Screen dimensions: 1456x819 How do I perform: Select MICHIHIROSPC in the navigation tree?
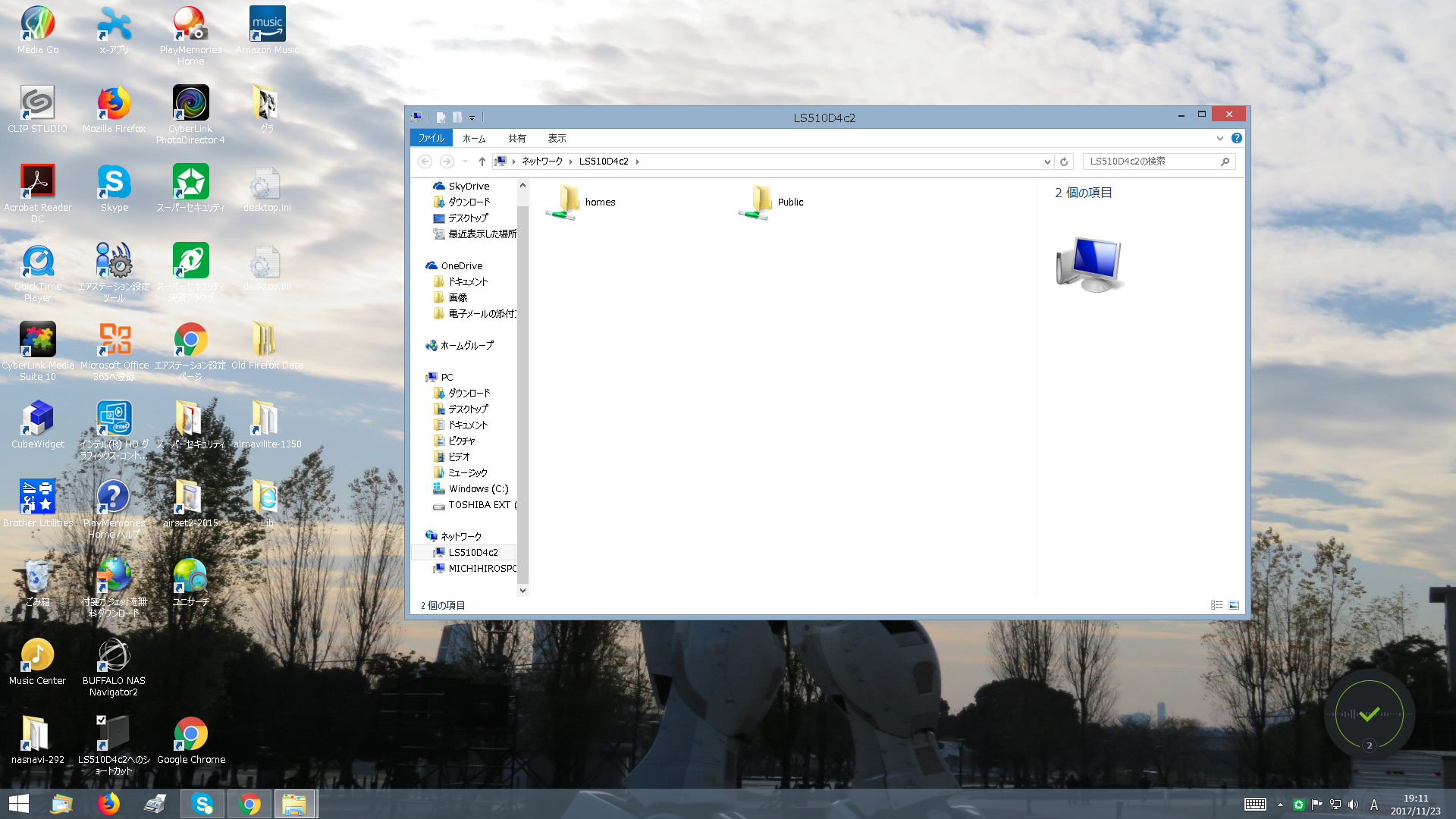pyautogui.click(x=482, y=568)
